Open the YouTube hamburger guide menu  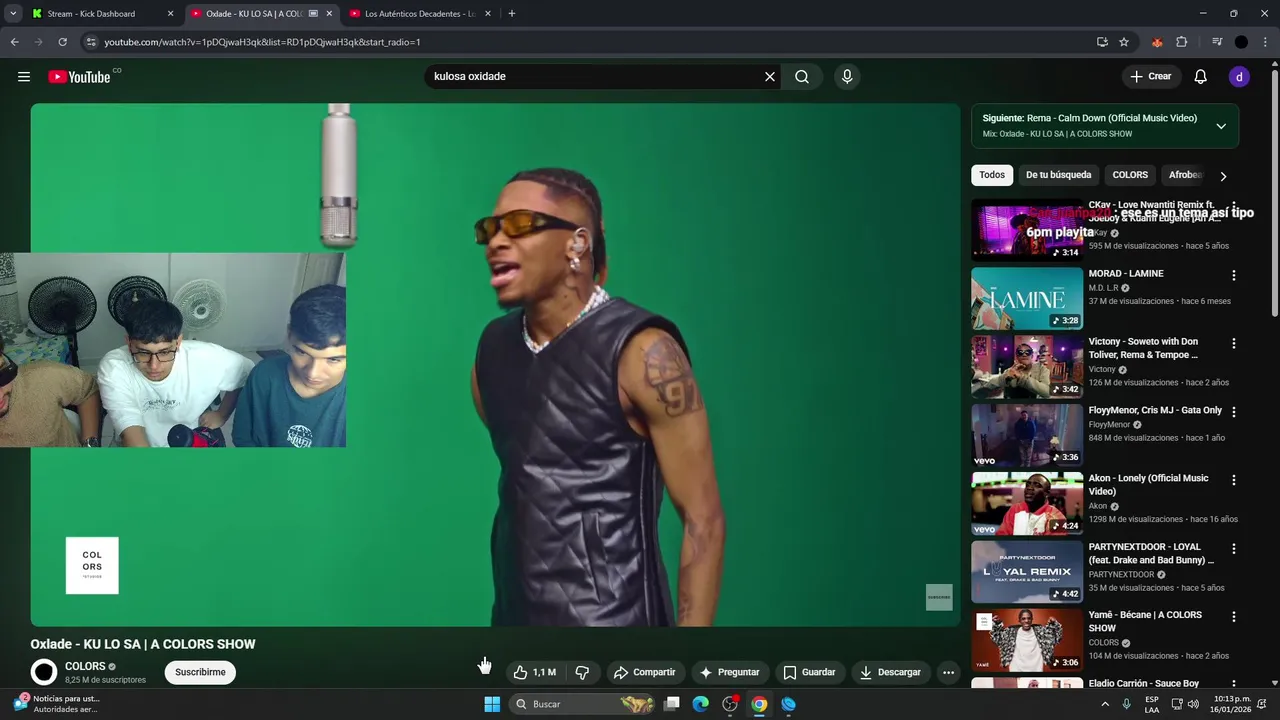(24, 77)
